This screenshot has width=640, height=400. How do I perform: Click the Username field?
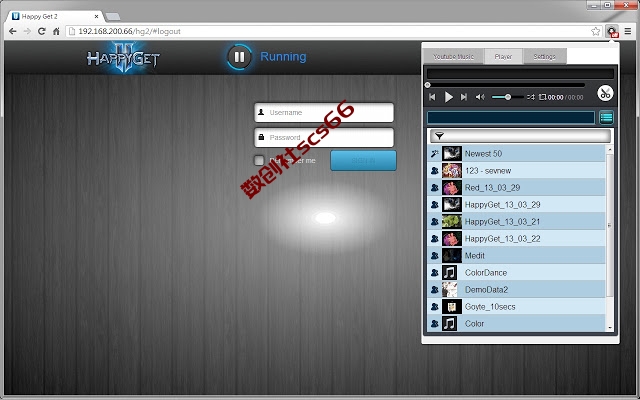[x=324, y=113]
